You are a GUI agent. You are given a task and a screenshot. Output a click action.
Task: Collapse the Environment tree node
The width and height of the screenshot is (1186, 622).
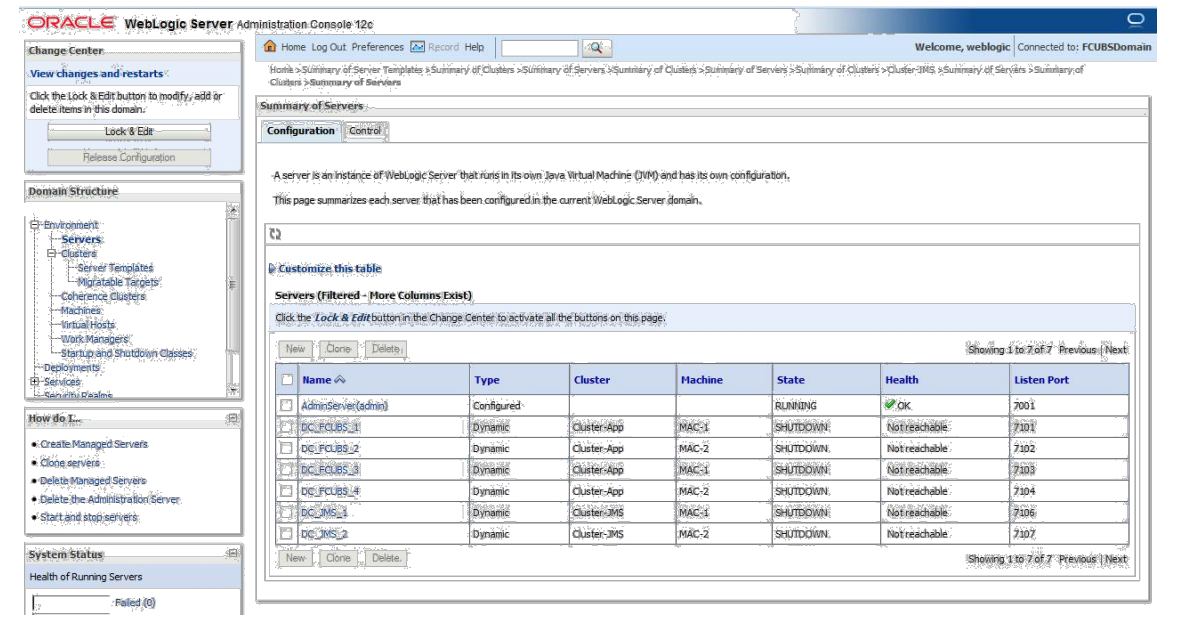tap(35, 225)
